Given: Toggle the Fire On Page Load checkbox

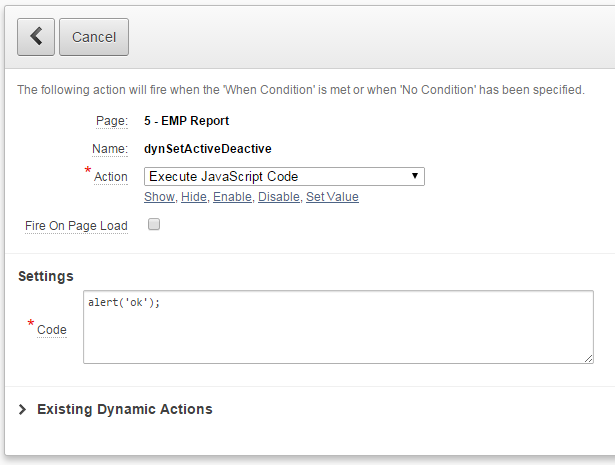Looking at the screenshot, I should [154, 224].
